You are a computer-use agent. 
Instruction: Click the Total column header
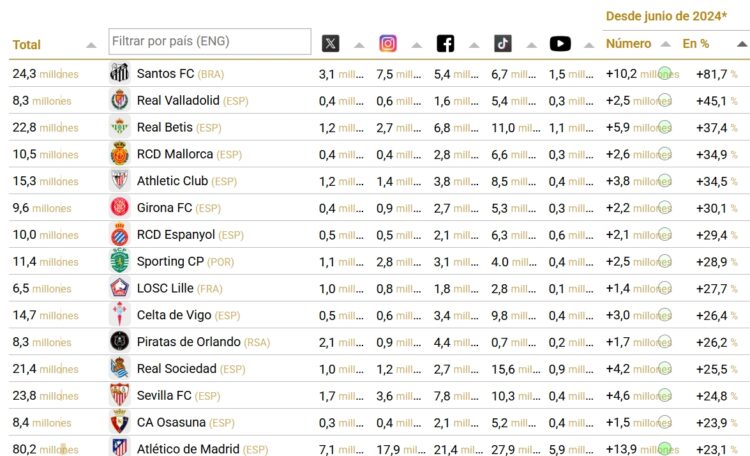pyautogui.click(x=27, y=44)
